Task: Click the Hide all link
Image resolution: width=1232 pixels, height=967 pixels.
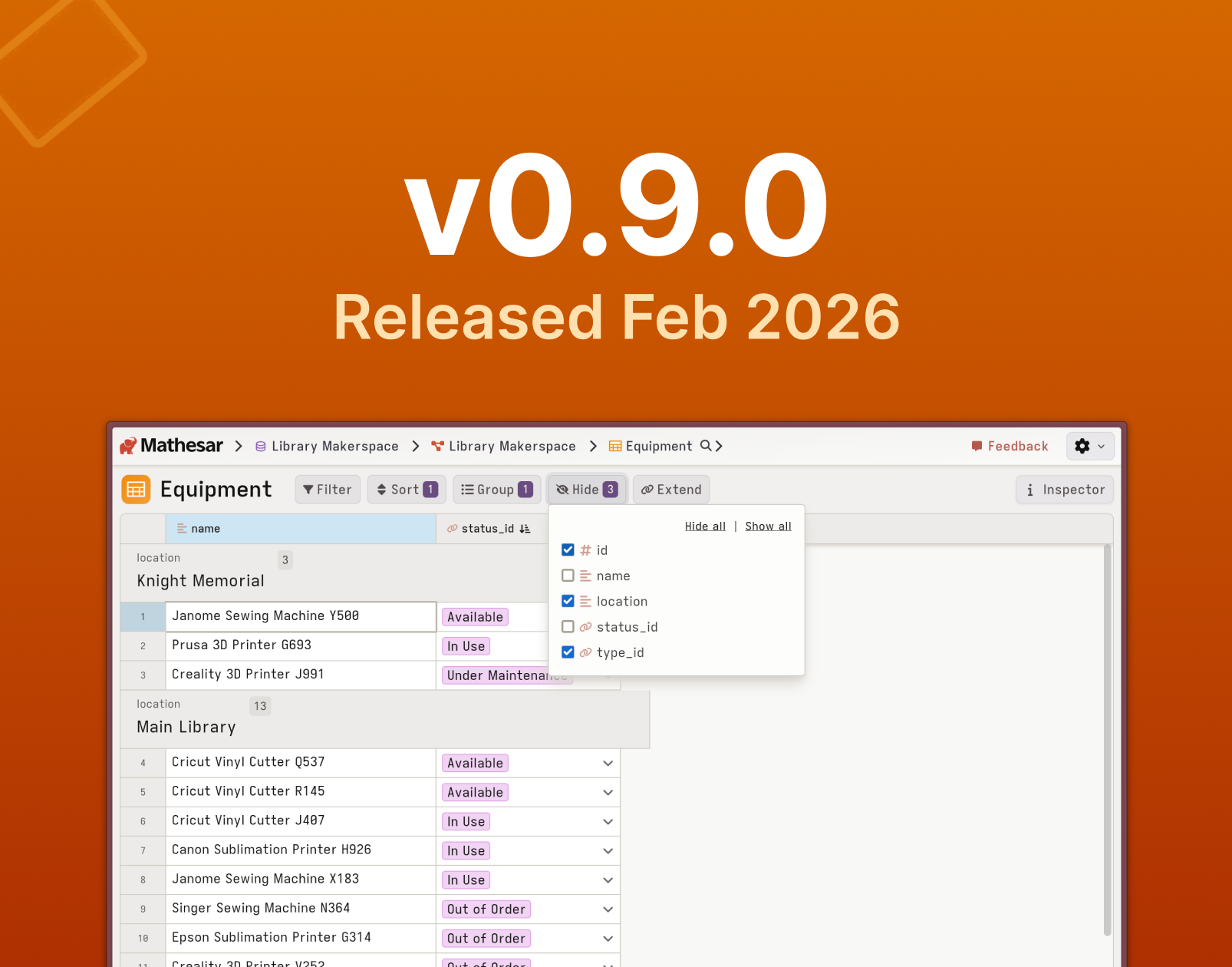Action: pyautogui.click(x=705, y=526)
